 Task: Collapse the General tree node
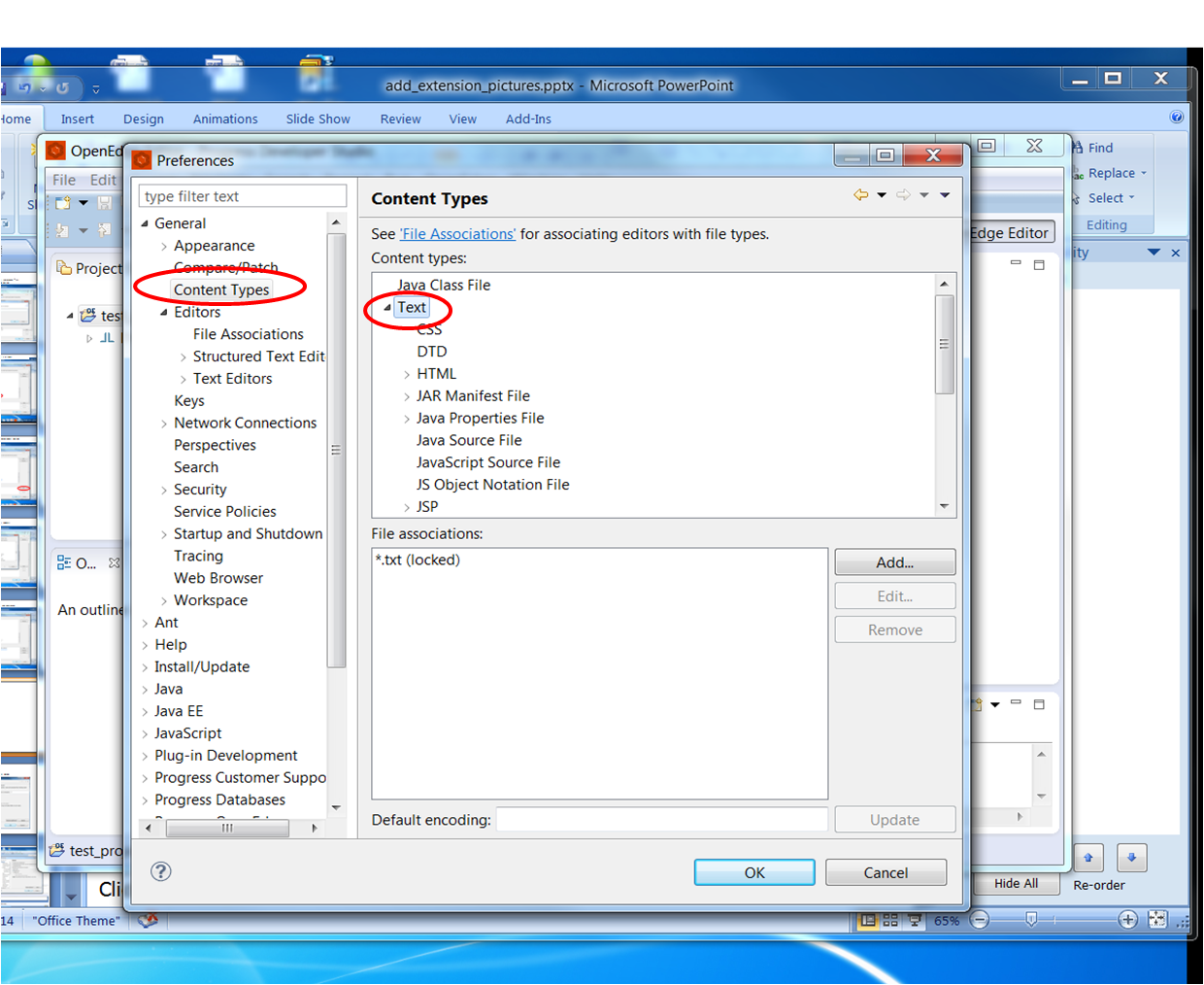coord(145,223)
